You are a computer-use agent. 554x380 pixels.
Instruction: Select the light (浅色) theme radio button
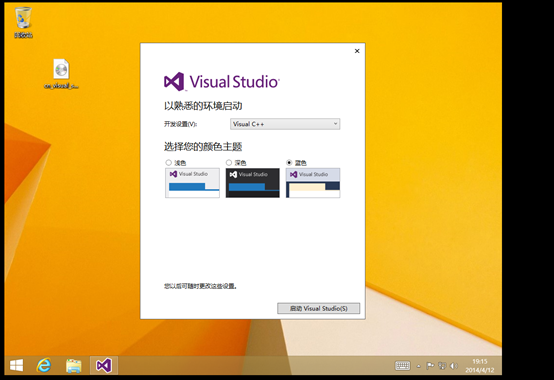[169, 163]
